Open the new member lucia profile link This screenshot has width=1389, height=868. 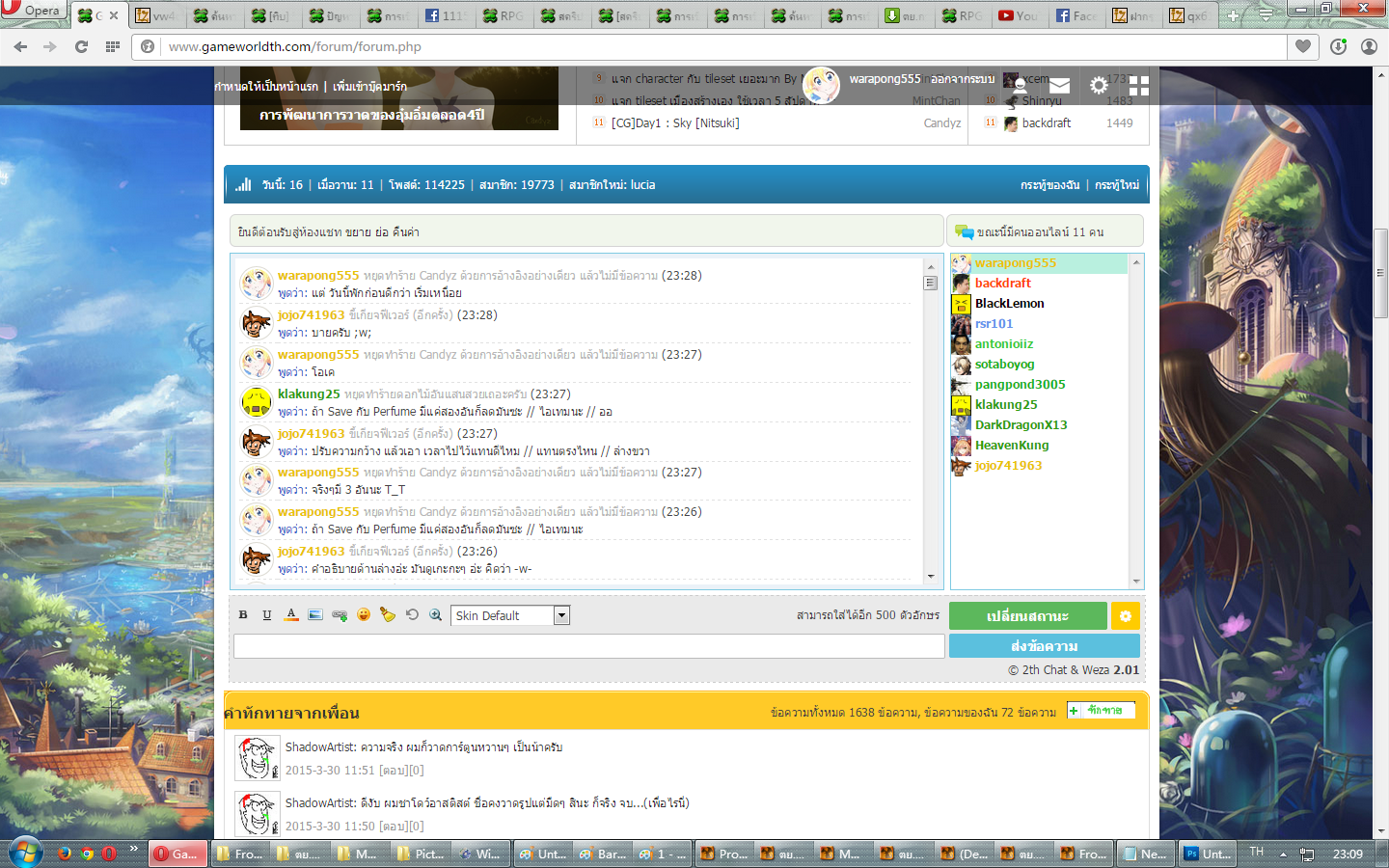(642, 184)
